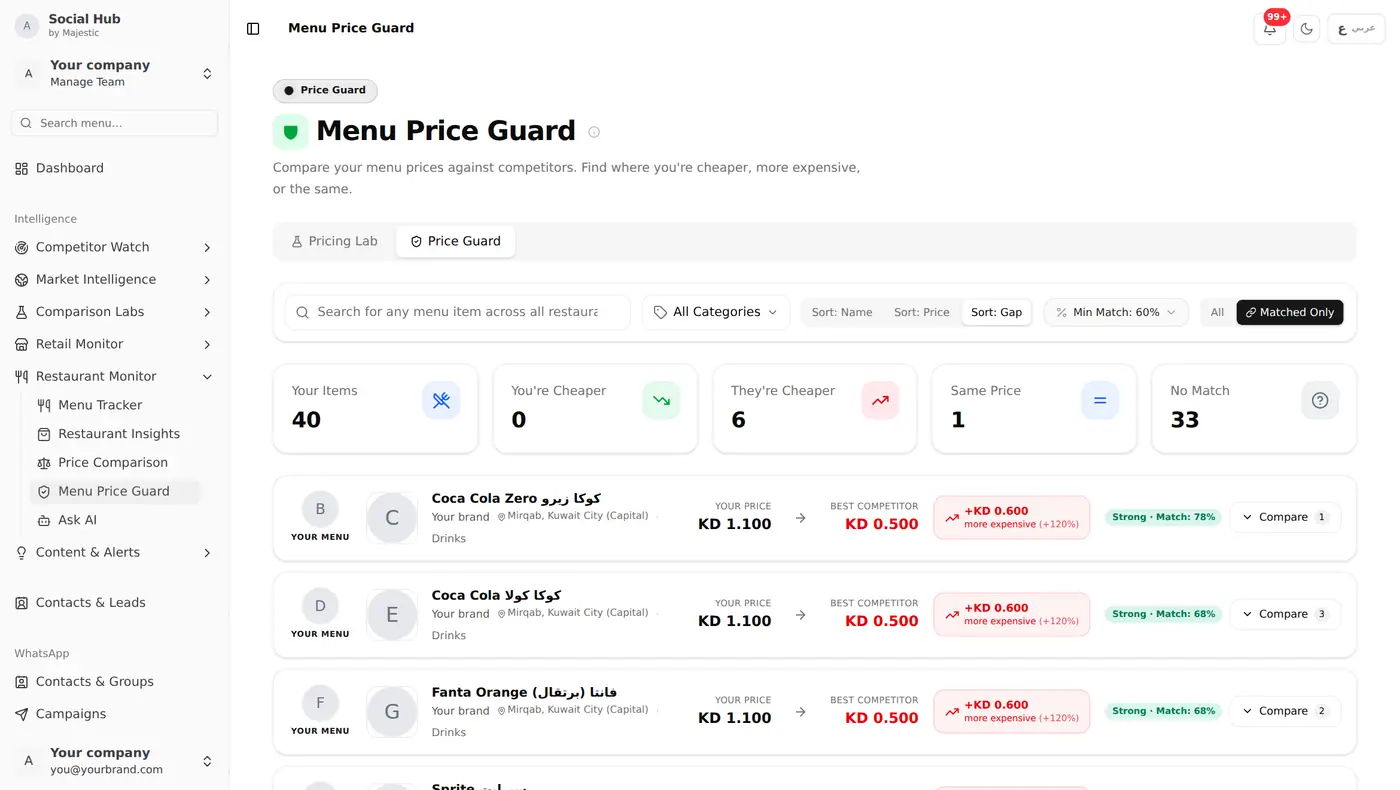This screenshot has width=1400, height=790.
Task: Click the Campaigns paper-plane icon
Action: click(22, 714)
